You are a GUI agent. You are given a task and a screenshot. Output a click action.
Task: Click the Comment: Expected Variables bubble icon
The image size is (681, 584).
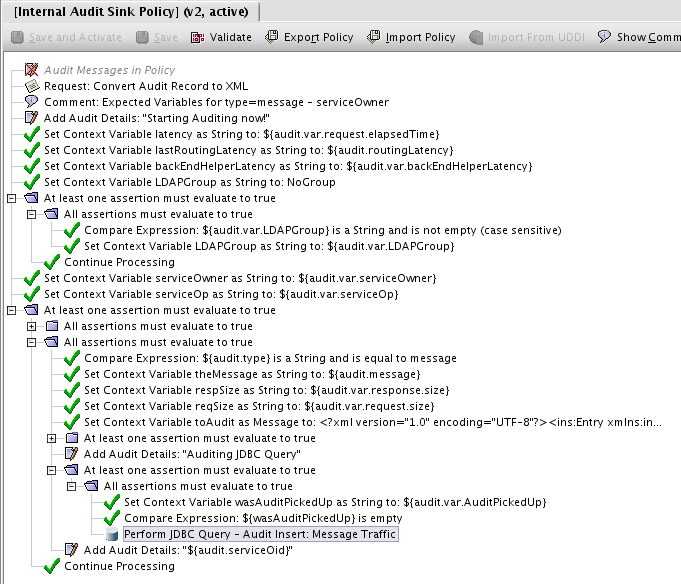pos(31,102)
